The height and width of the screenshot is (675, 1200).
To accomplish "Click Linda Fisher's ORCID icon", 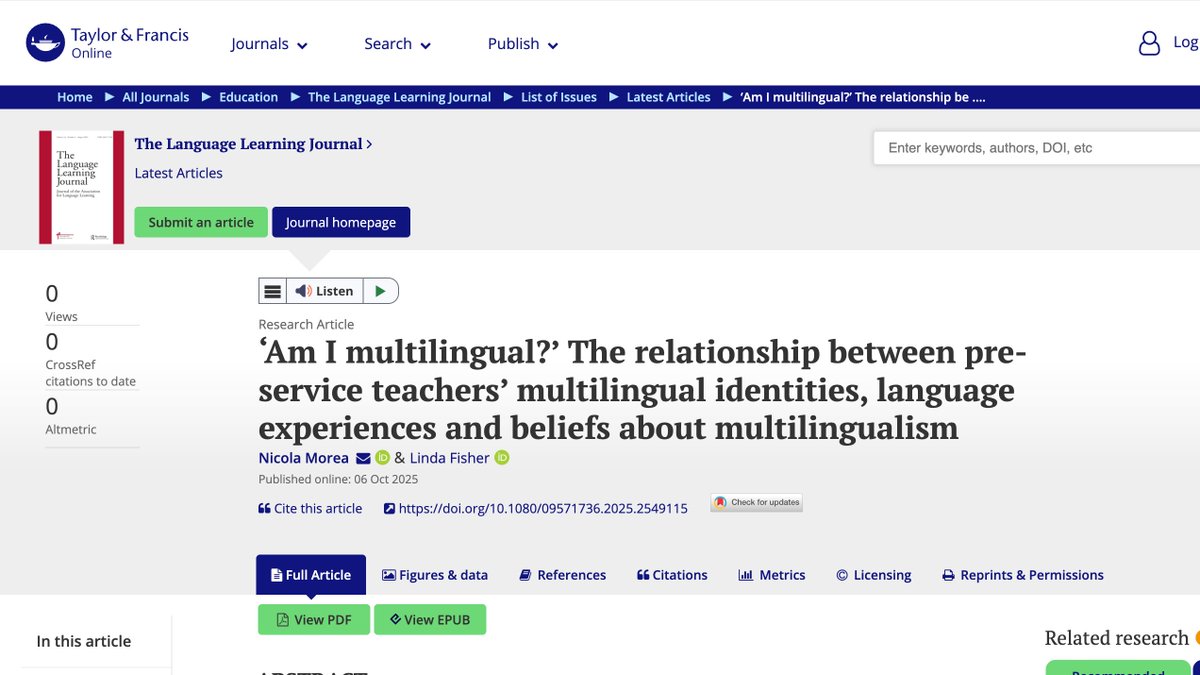I will pos(502,458).
